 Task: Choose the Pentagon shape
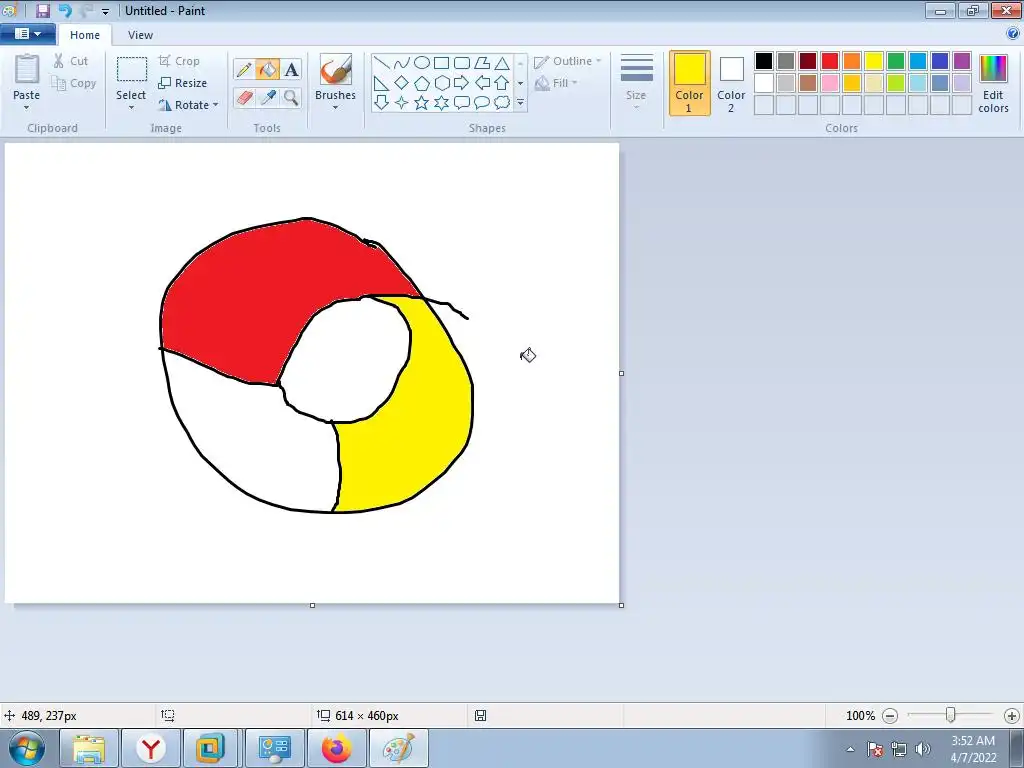(x=422, y=83)
